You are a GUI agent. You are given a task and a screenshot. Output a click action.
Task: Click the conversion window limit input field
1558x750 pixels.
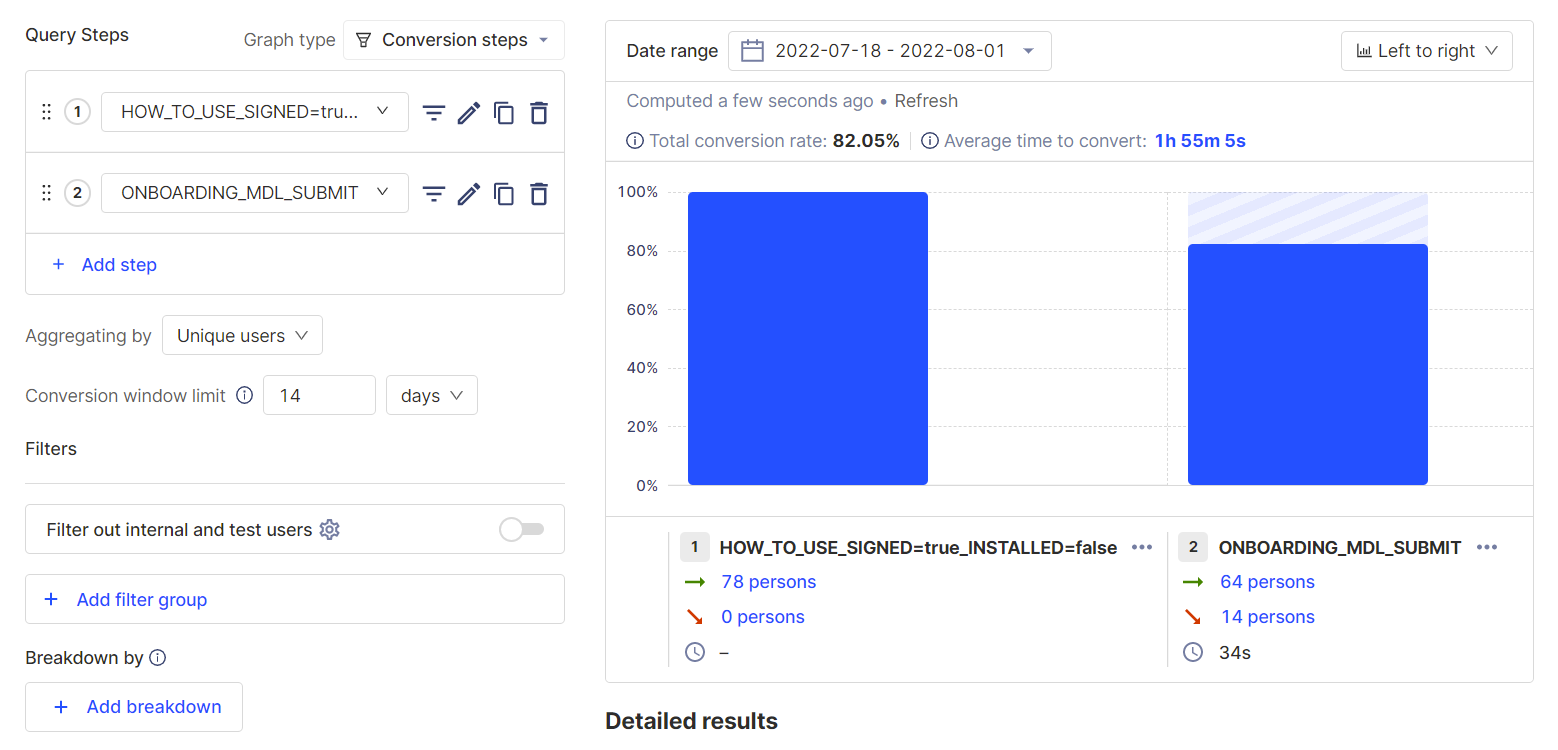318,395
